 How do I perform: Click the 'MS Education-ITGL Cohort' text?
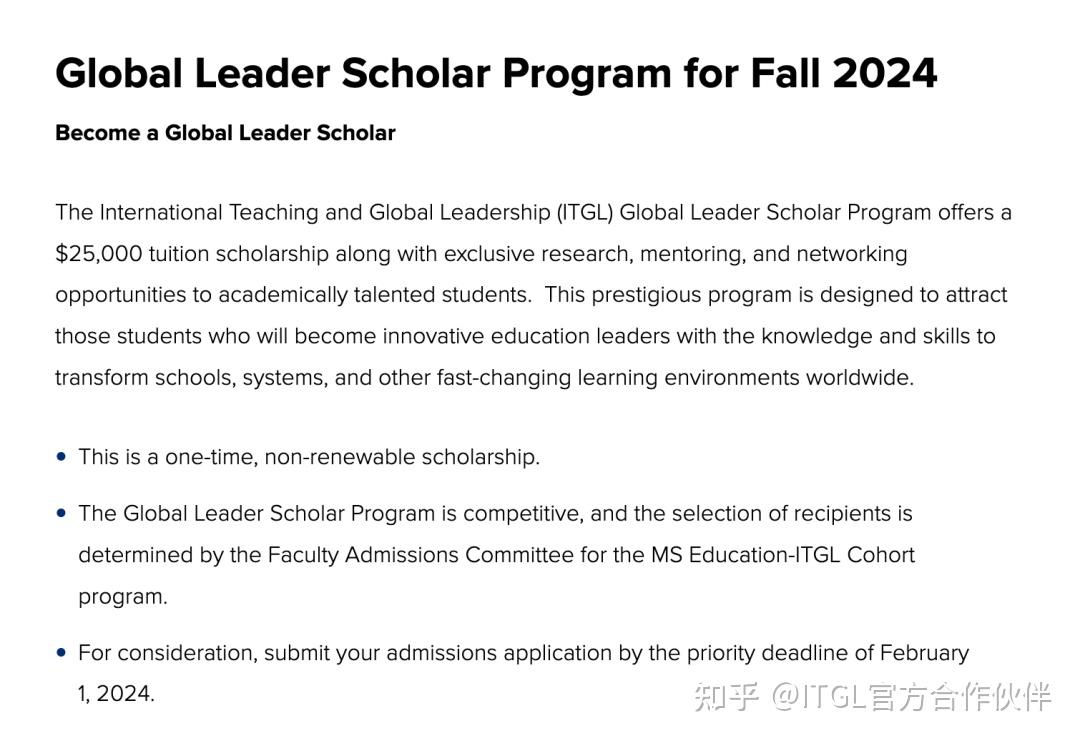[x=782, y=555]
